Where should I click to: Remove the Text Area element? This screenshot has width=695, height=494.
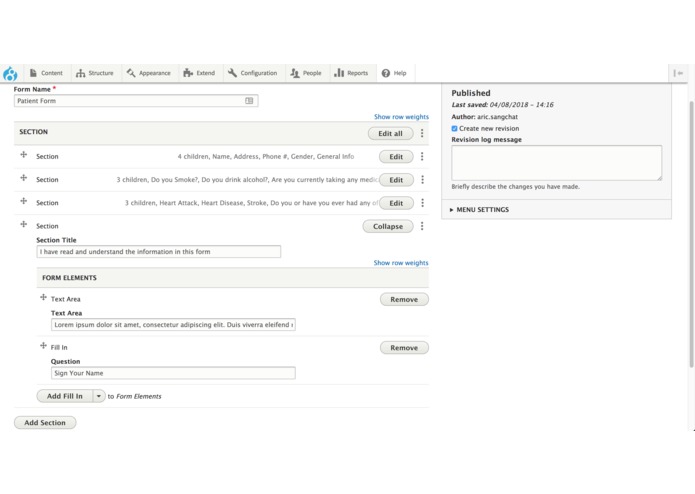pos(404,300)
